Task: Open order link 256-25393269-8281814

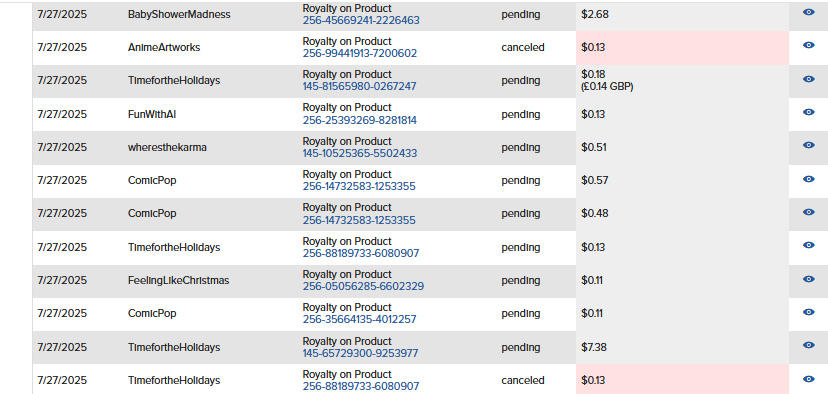Action: coord(360,120)
